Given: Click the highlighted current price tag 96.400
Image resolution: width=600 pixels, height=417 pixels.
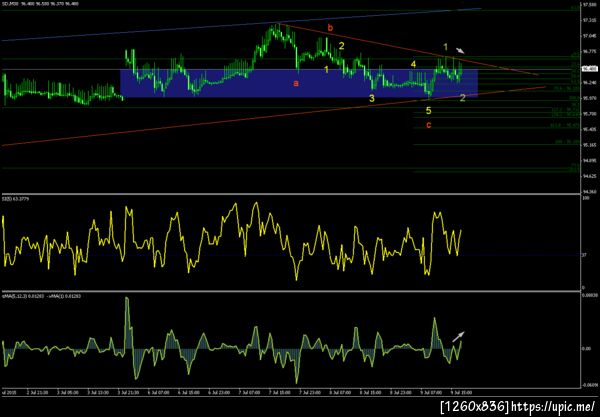Looking at the screenshot, I should point(590,69).
